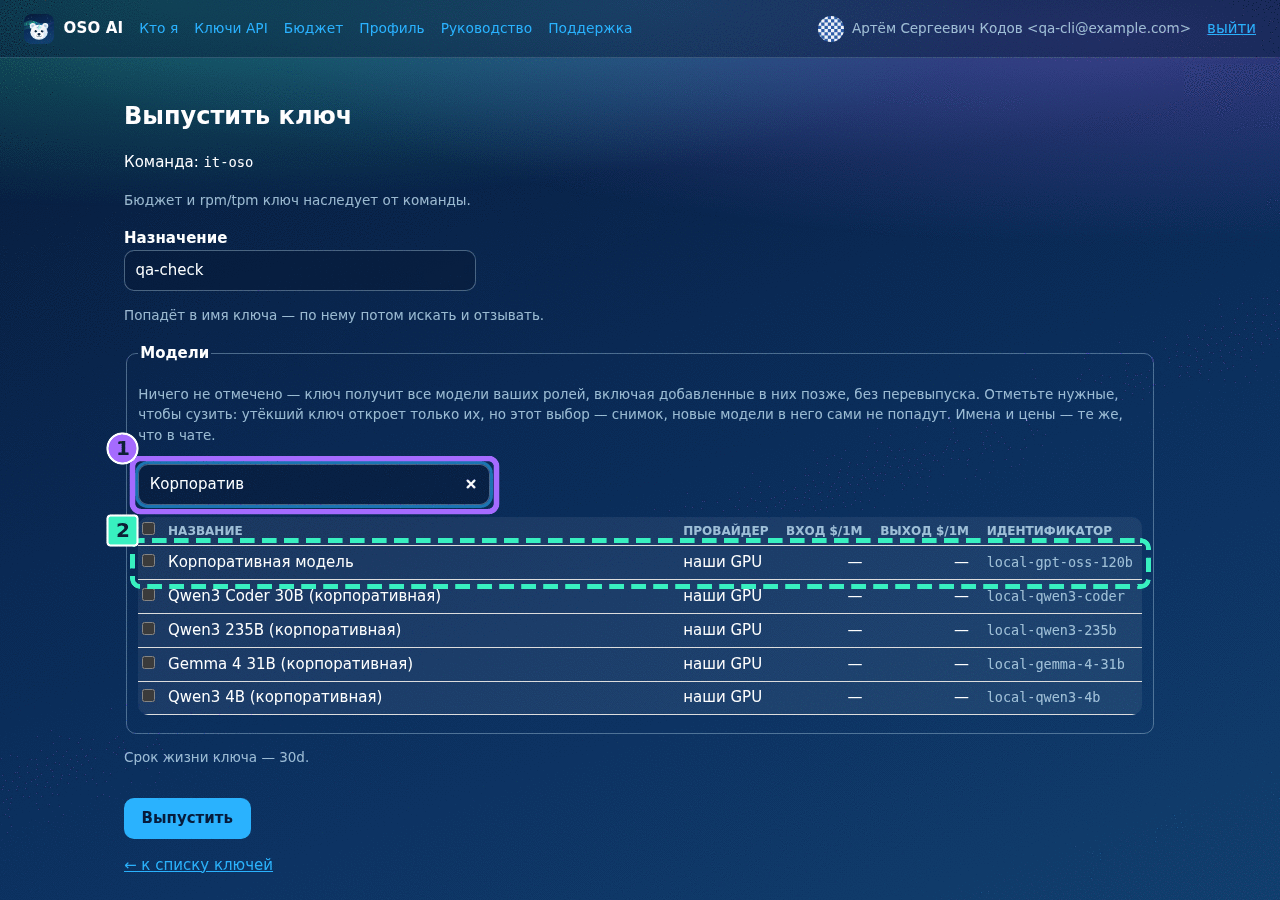Select the Qwen3 4B (корпоративная) name
Image resolution: width=1280 pixels, height=900 pixels.
[275, 697]
